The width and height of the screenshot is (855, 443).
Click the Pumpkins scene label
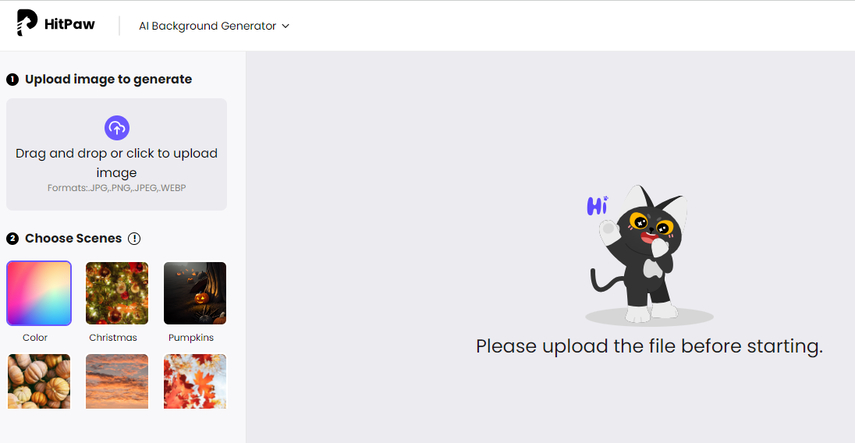pos(191,338)
